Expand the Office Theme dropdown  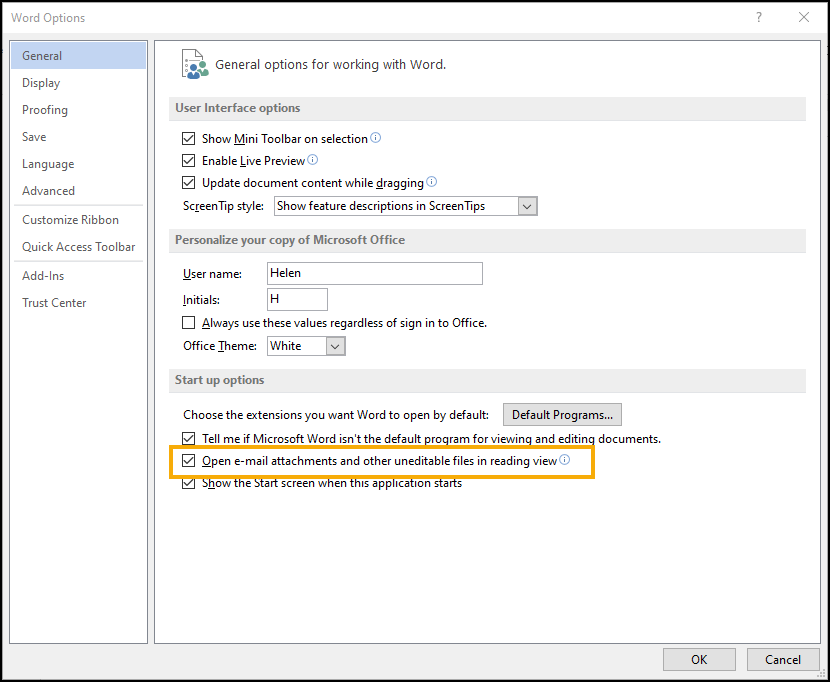coord(336,346)
